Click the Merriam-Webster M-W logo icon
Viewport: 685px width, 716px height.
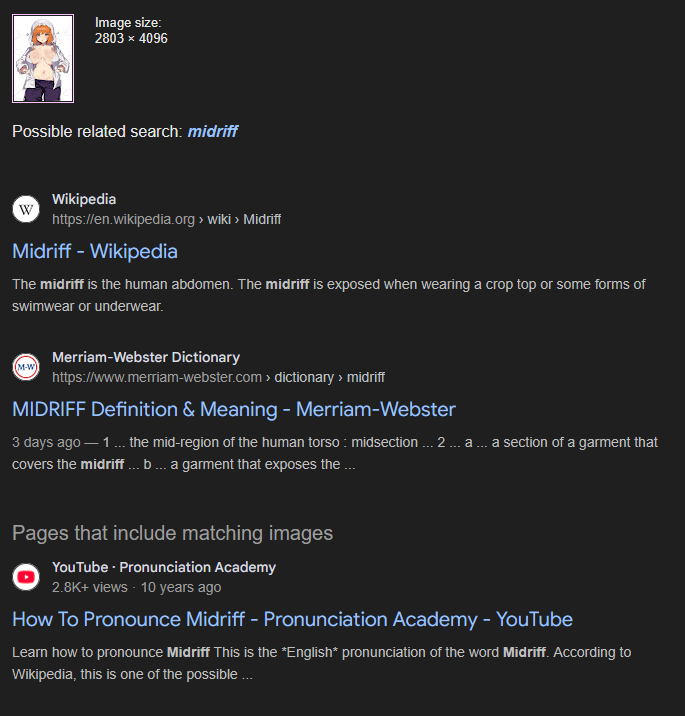point(26,367)
